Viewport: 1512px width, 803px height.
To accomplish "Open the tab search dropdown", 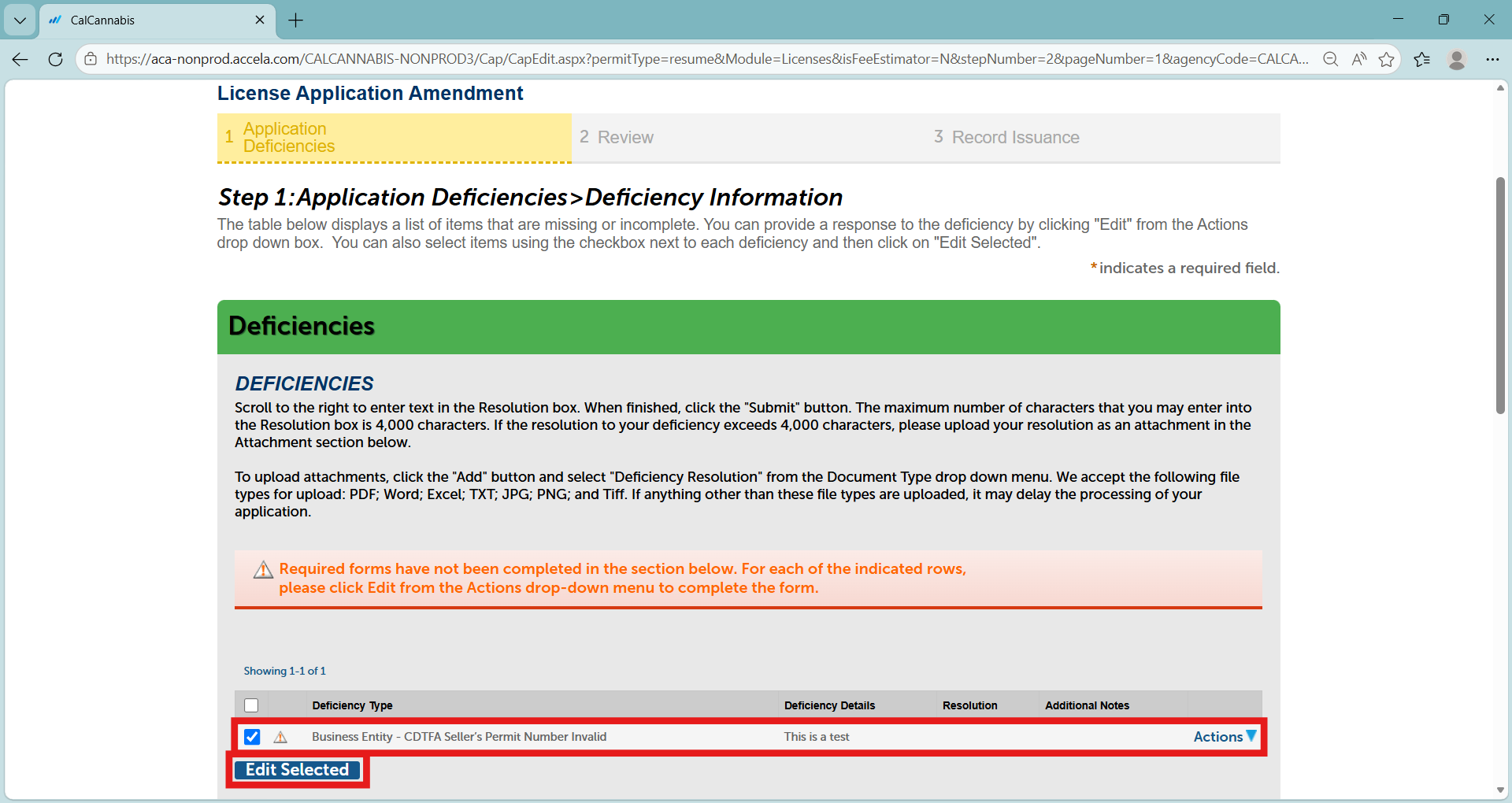I will coord(20,20).
